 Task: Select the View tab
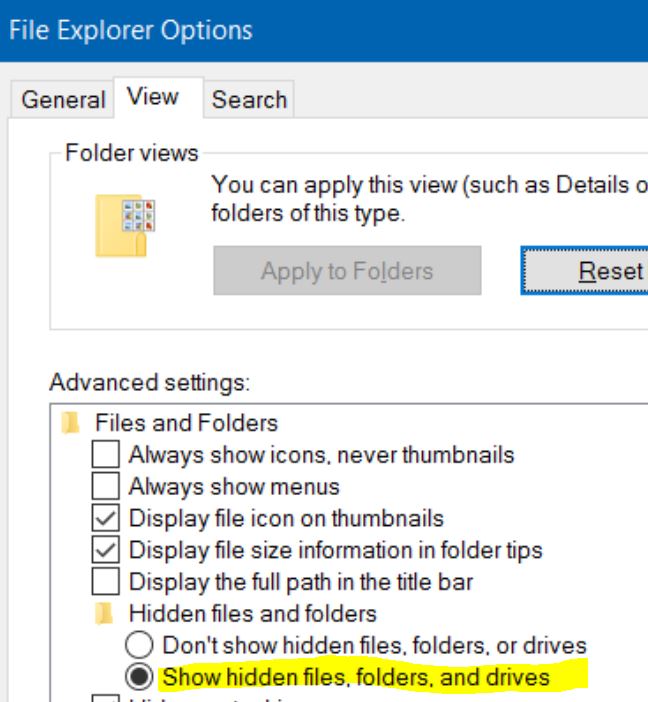159,98
